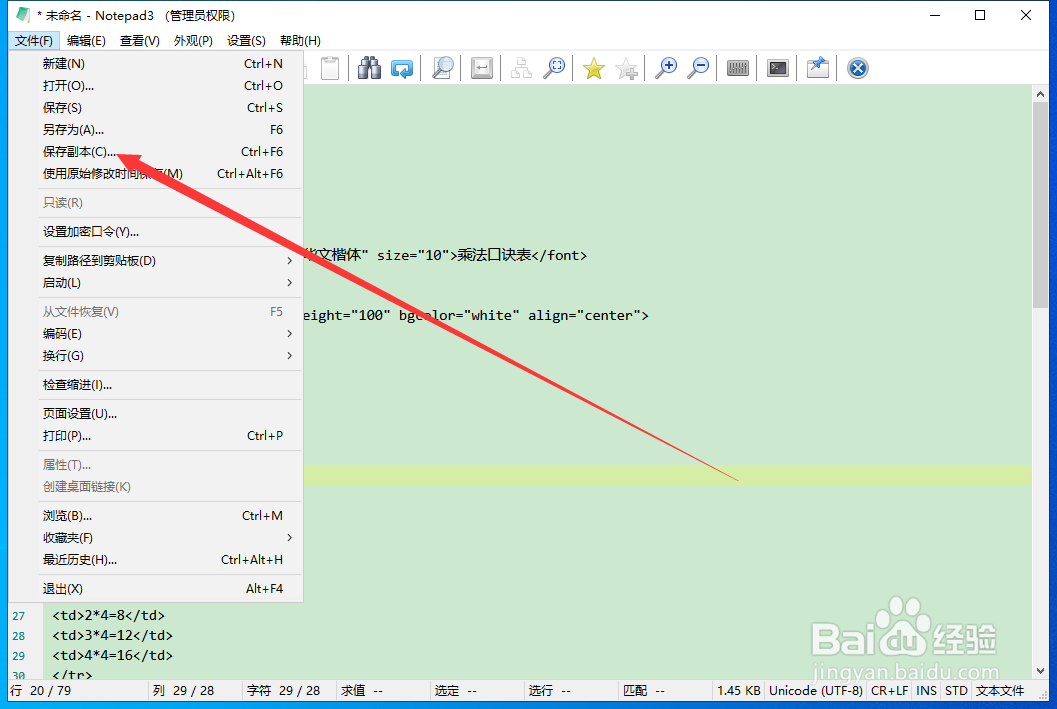Open 设置加密口令(Y)... entry
The width and height of the screenshot is (1057, 709).
pos(156,232)
